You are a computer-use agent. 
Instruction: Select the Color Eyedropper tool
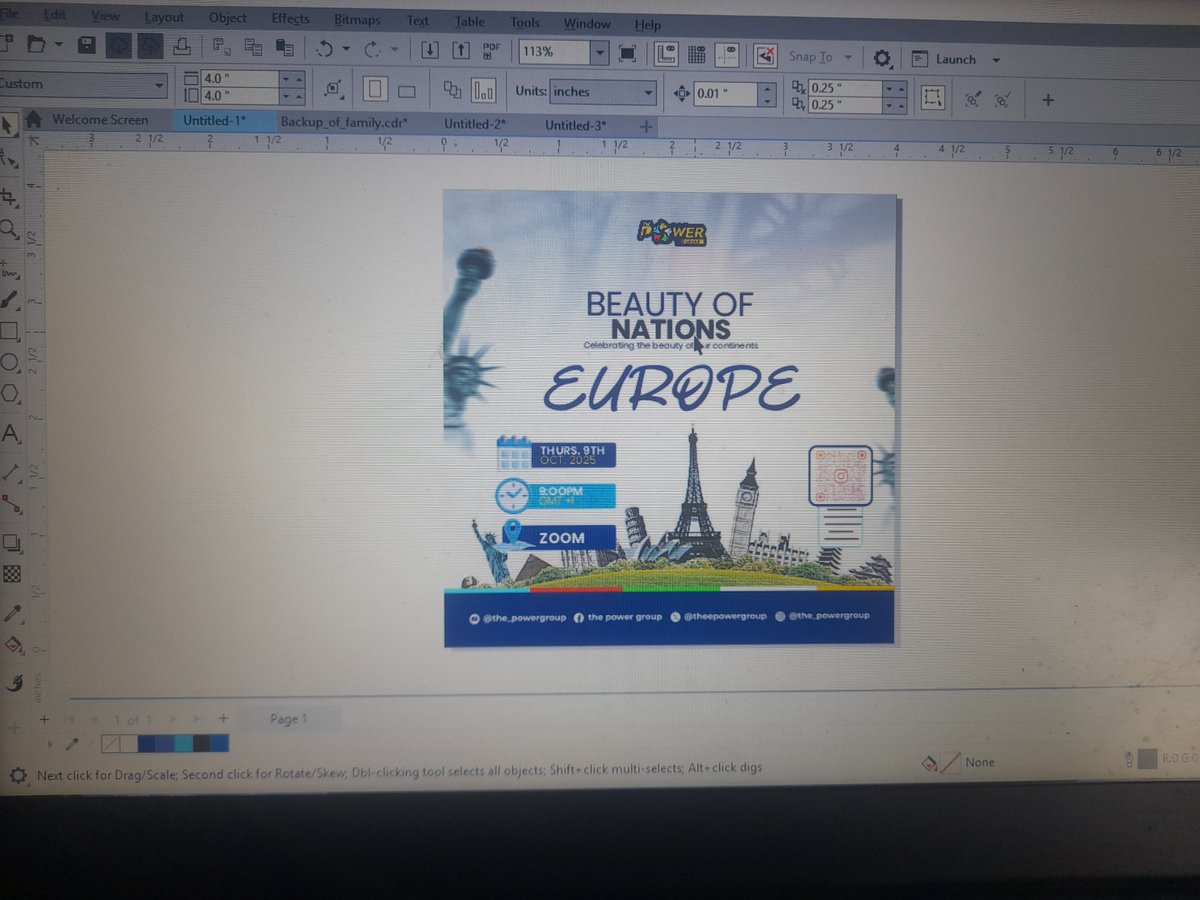[x=12, y=614]
